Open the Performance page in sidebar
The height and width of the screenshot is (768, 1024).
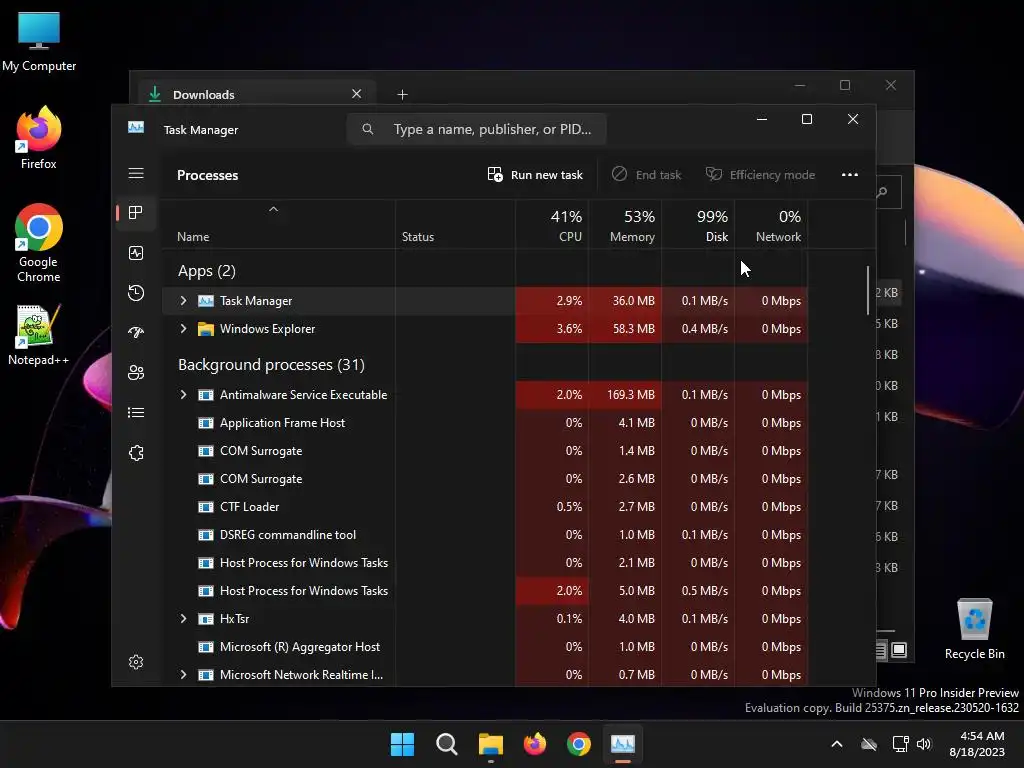pyautogui.click(x=136, y=253)
